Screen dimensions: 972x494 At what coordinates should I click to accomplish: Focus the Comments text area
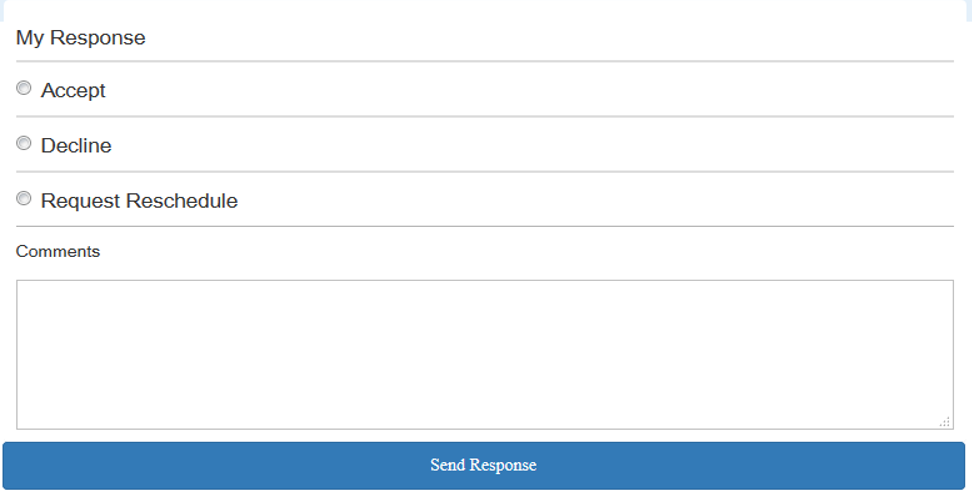coord(484,354)
